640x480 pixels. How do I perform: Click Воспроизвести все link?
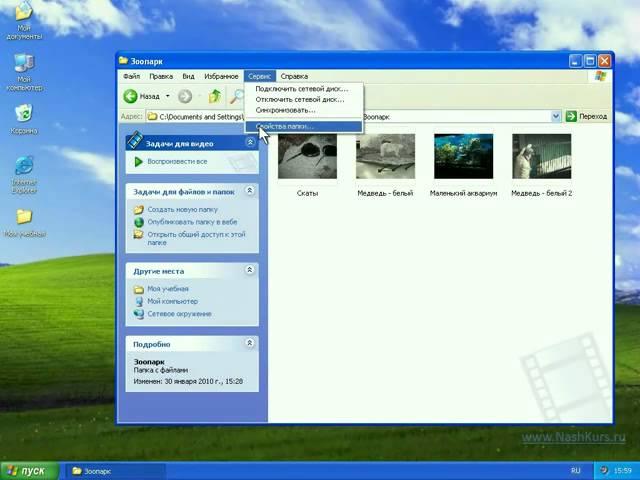click(177, 162)
